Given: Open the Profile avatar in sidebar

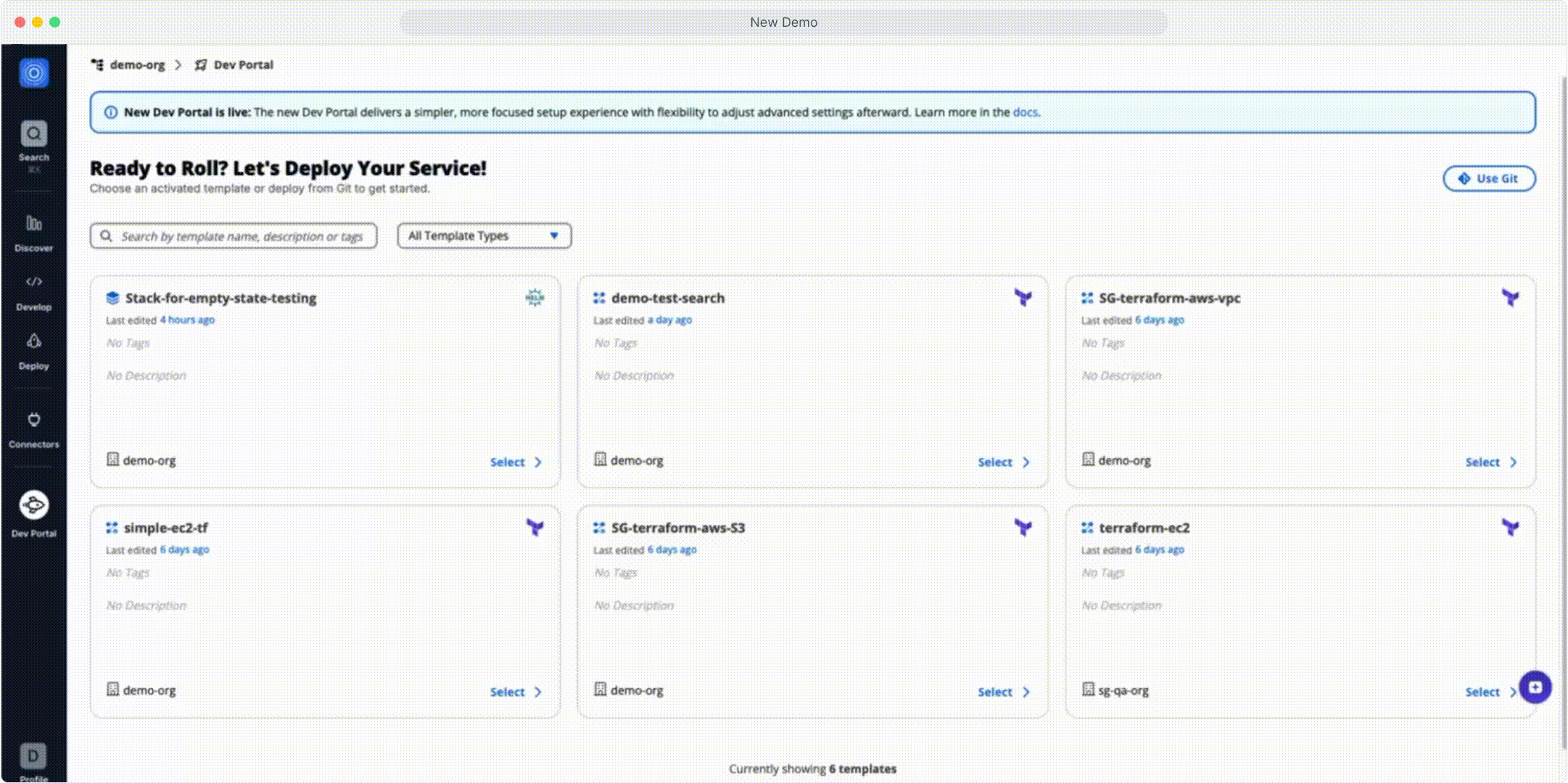Looking at the screenshot, I should coord(33,756).
